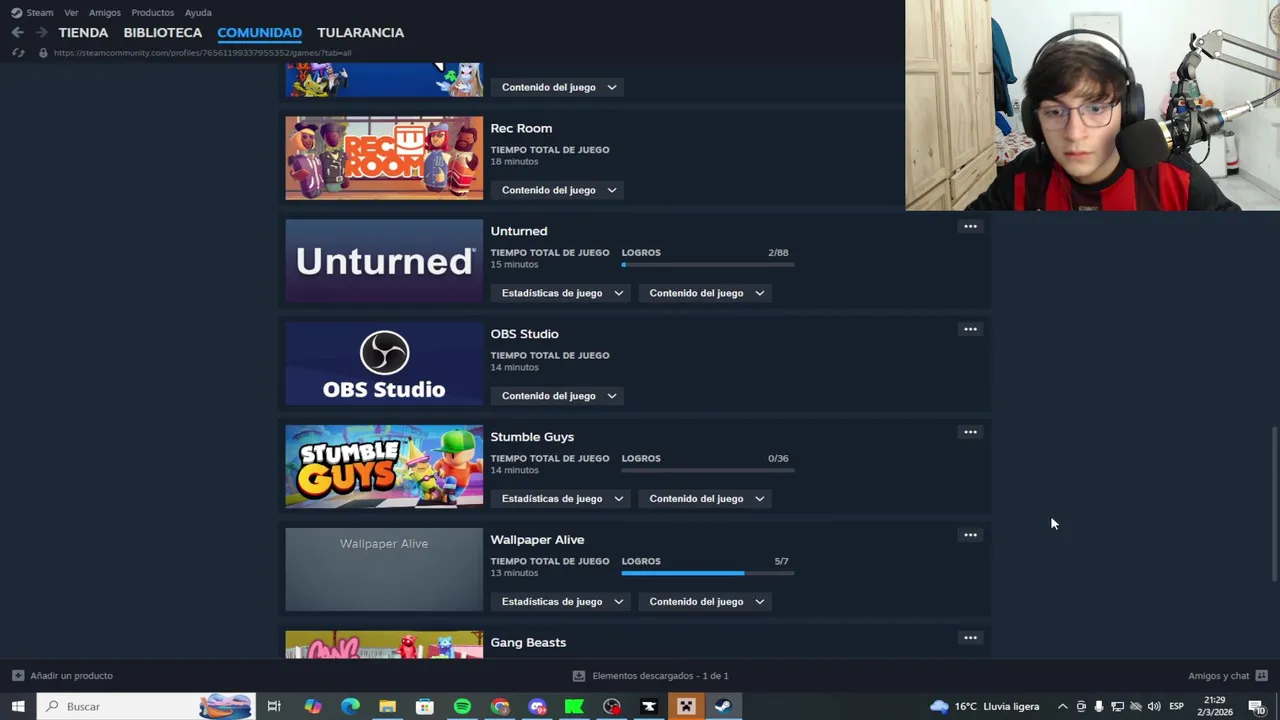The height and width of the screenshot is (720, 1280).
Task: Open Steam icon in taskbar
Action: [723, 706]
